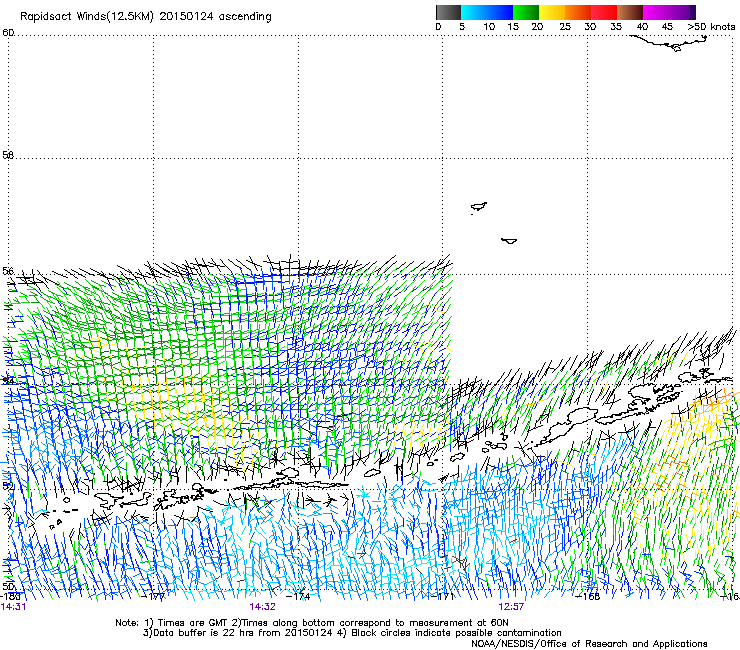Click the red 30-35 knots legend band
Image resolution: width=740 pixels, height=650 pixels.
pos(604,12)
